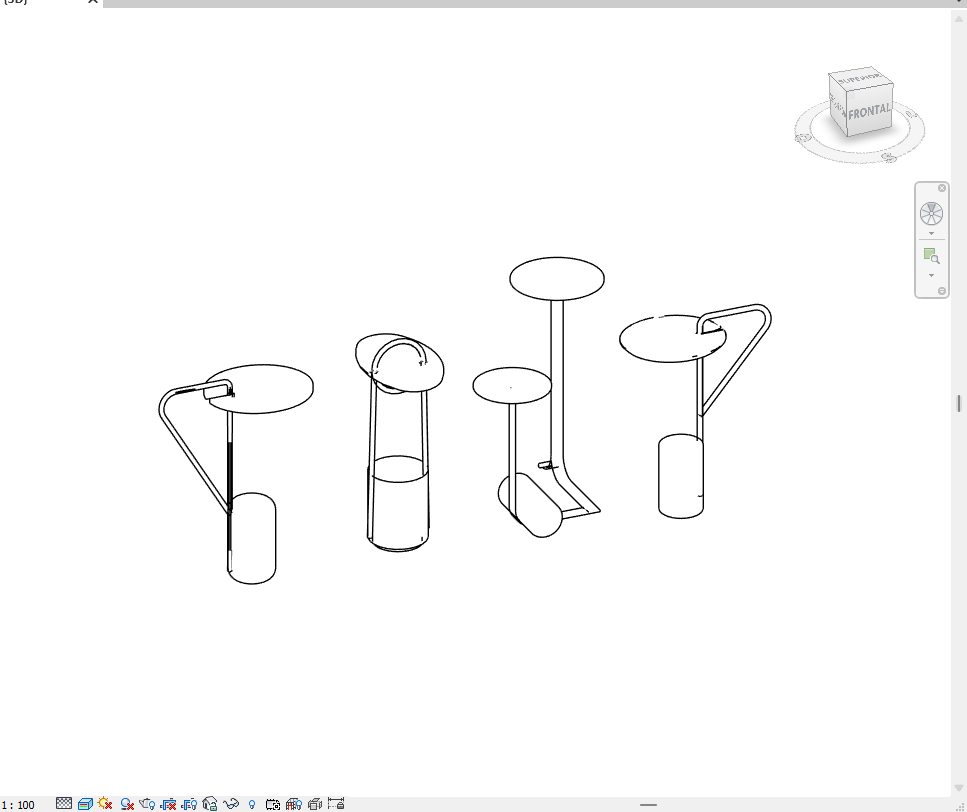
Task: Click the horizontal scrollbar thumb
Action: [648, 805]
